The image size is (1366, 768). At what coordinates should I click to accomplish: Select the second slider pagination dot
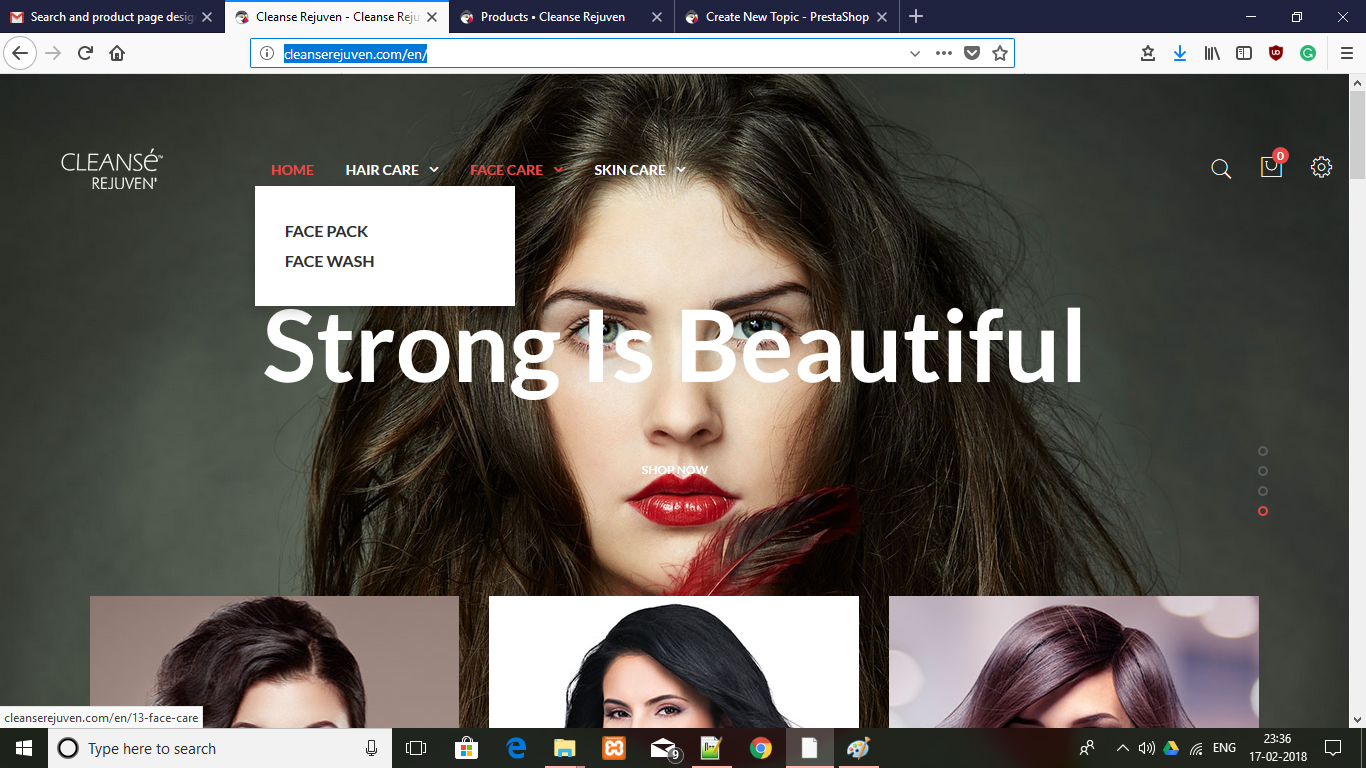point(1263,471)
